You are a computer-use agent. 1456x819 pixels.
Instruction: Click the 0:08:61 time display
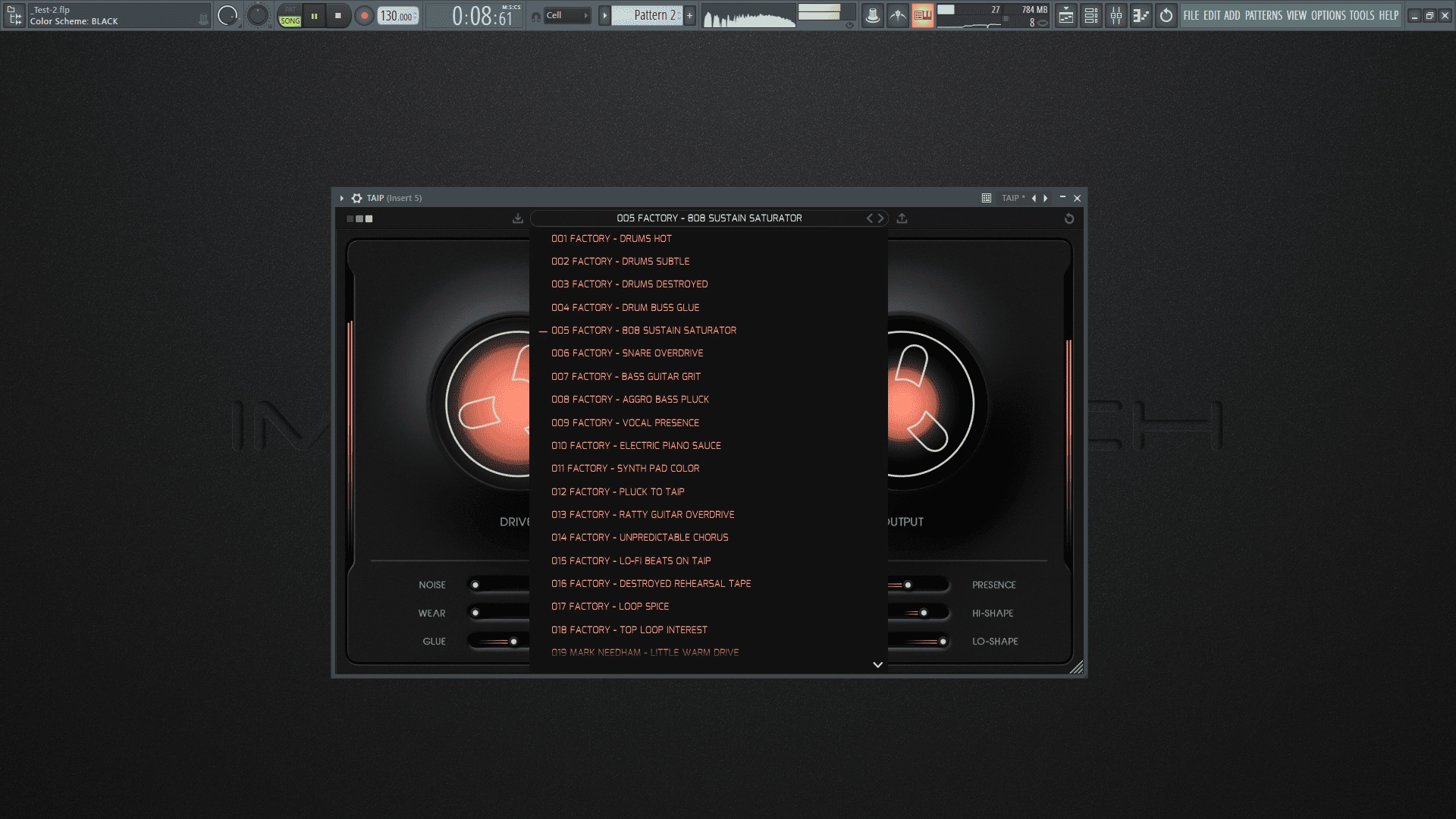pos(484,16)
